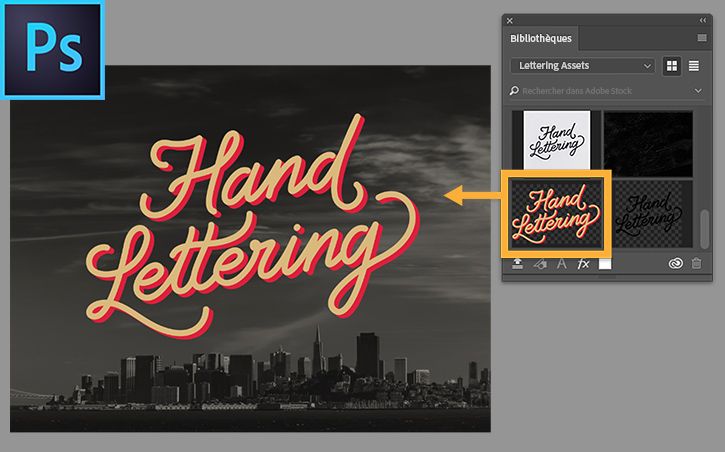The width and height of the screenshot is (725, 452).
Task: Click the Creative Cloud sync icon
Action: (676, 263)
